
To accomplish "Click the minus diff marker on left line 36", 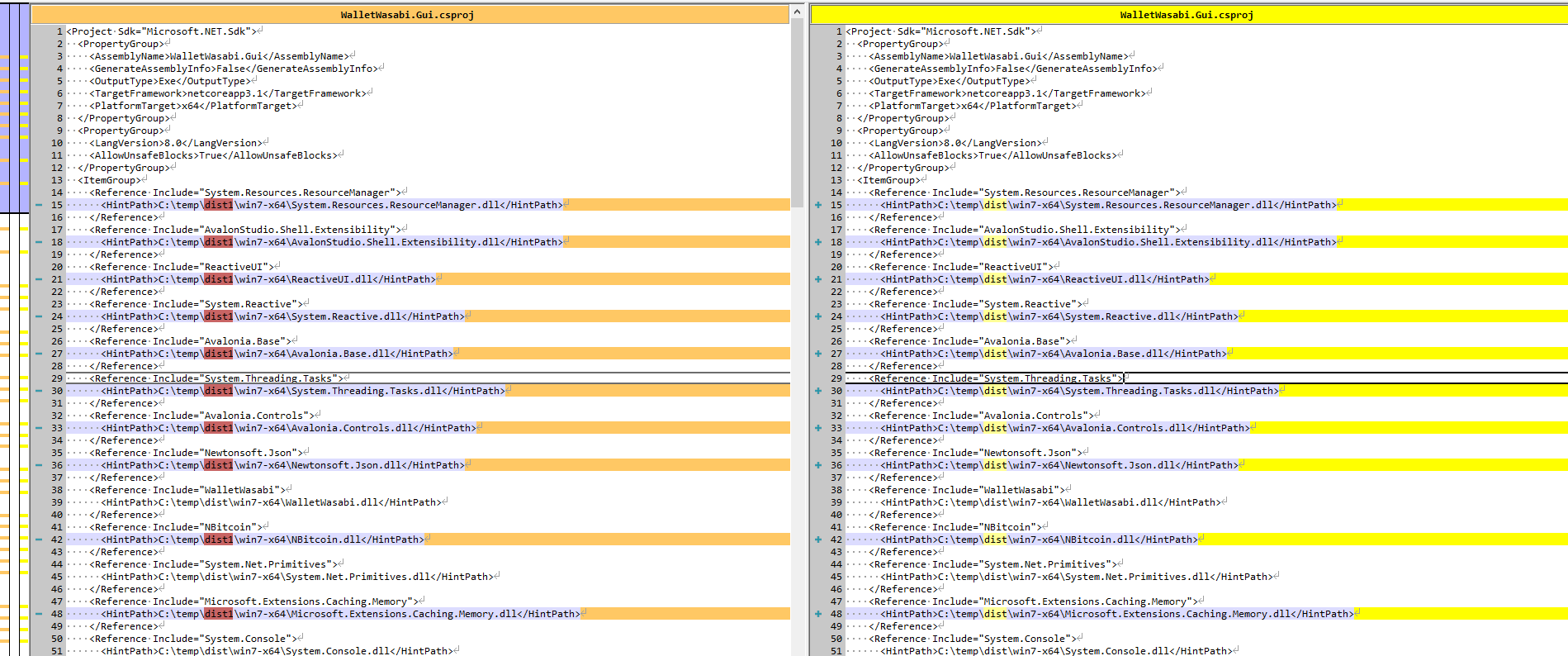I will (39, 465).
